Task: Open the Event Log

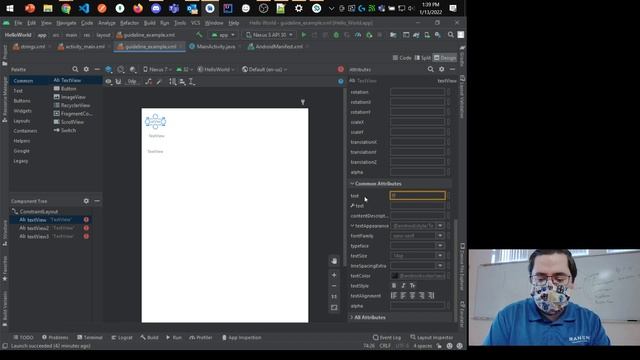Action: 387,338
